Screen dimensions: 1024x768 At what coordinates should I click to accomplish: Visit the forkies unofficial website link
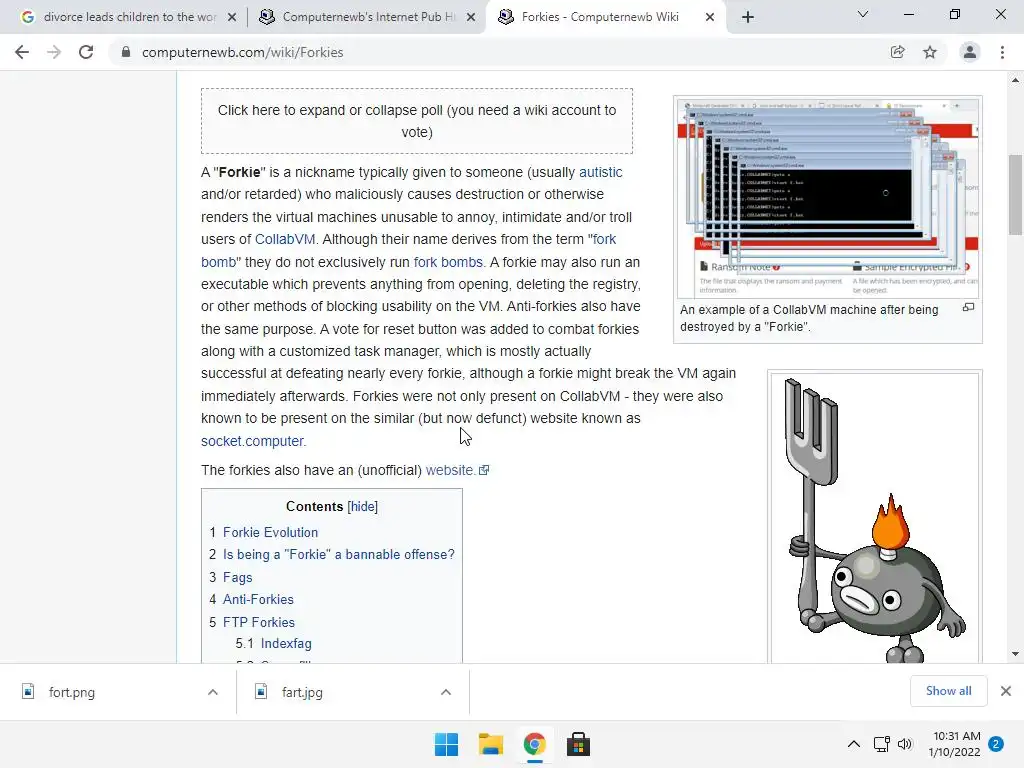click(456, 470)
